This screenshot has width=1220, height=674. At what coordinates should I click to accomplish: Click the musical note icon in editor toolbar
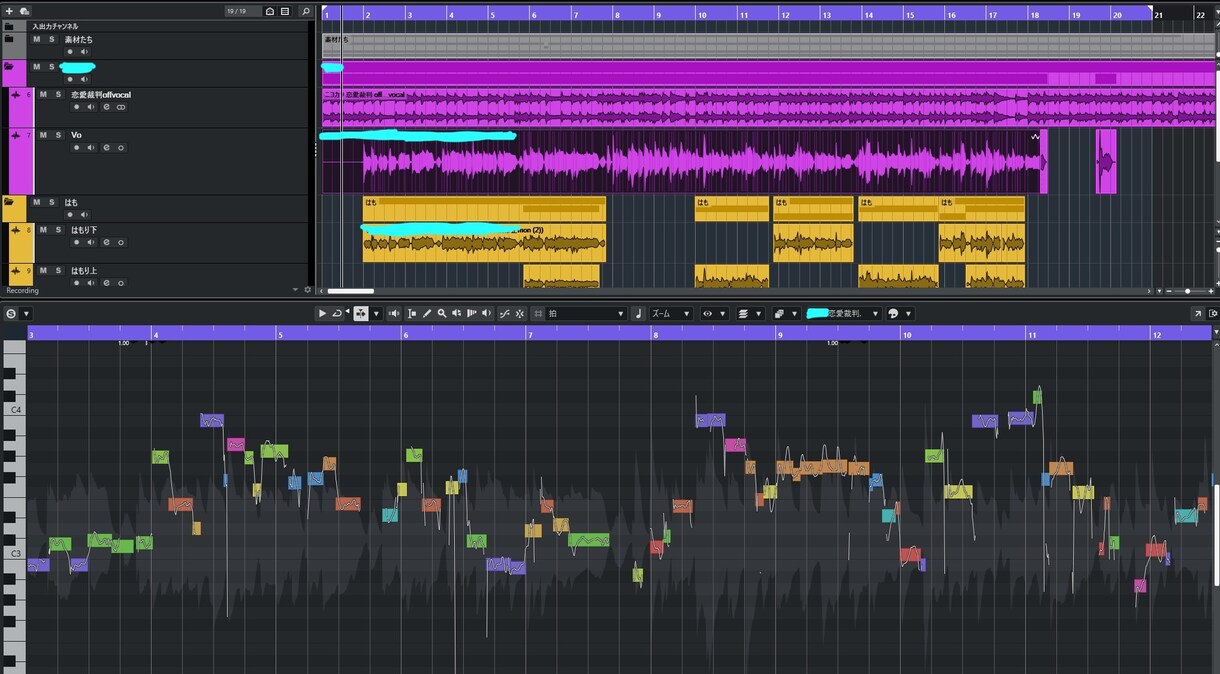639,313
